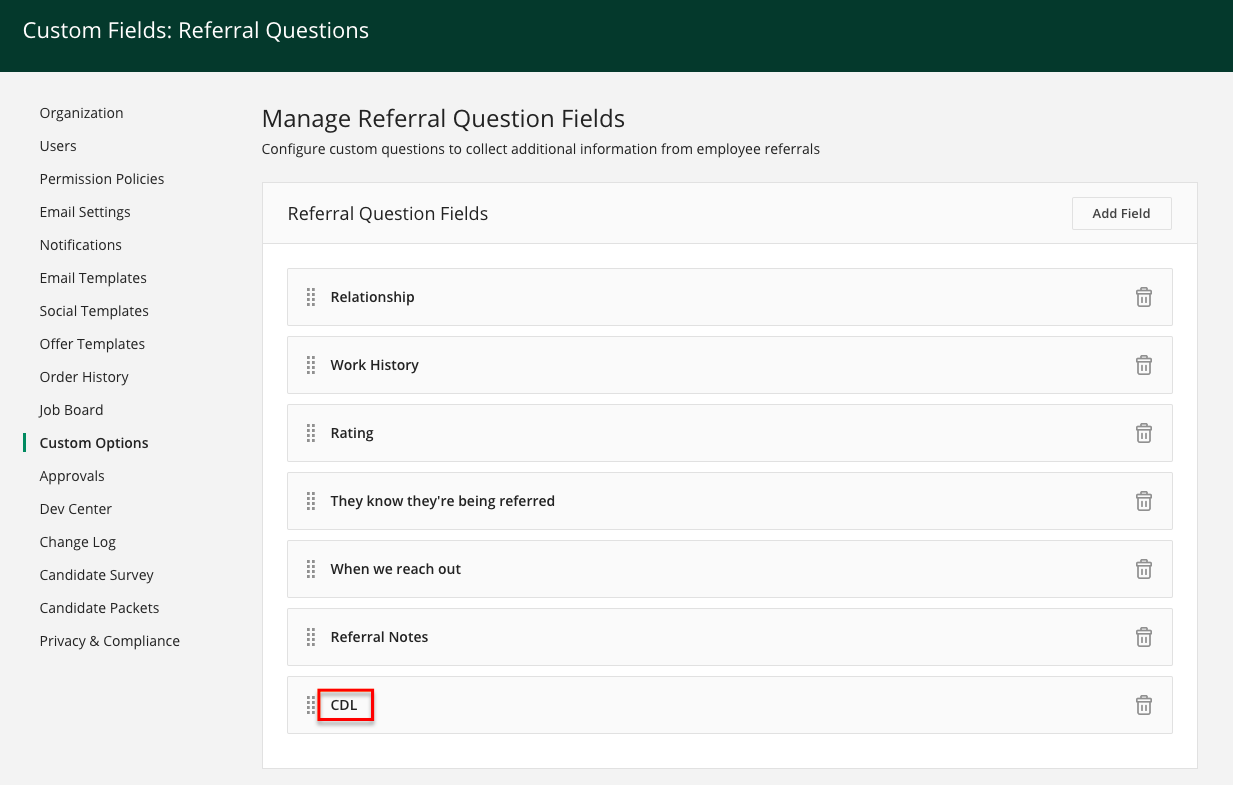Delete the Relationship field using its trash icon
The width and height of the screenshot is (1233, 785).
click(1144, 297)
